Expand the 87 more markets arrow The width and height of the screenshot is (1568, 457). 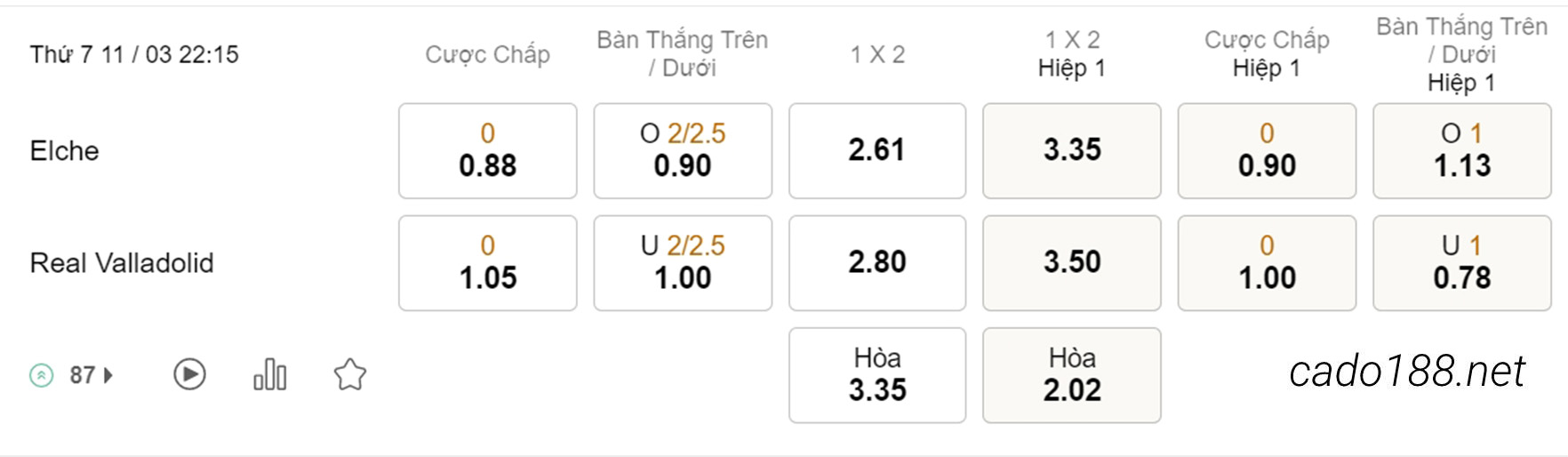[x=108, y=375]
